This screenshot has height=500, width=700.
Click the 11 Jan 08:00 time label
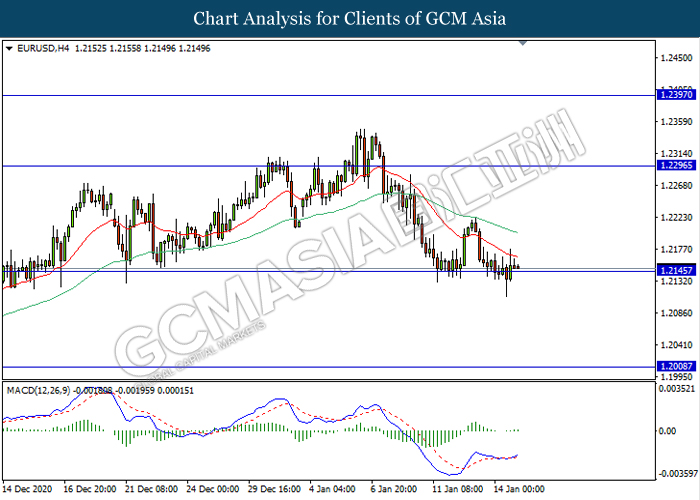[458, 489]
